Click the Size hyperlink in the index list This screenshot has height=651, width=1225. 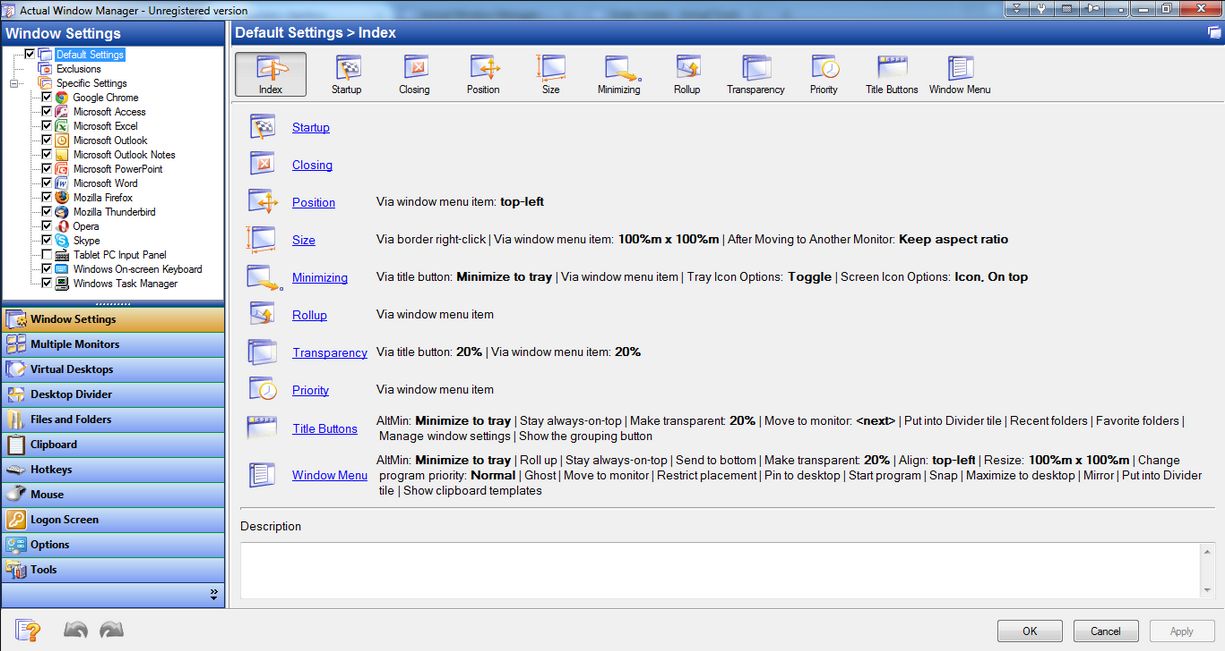pyautogui.click(x=303, y=239)
